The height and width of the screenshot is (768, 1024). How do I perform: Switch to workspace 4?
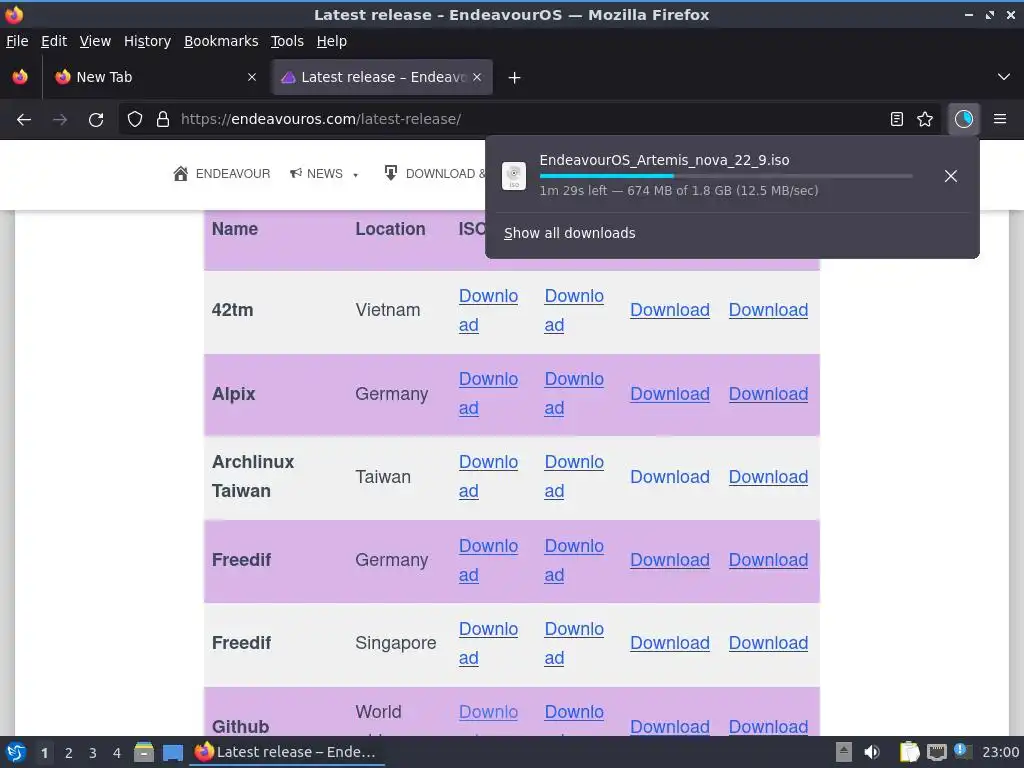117,753
